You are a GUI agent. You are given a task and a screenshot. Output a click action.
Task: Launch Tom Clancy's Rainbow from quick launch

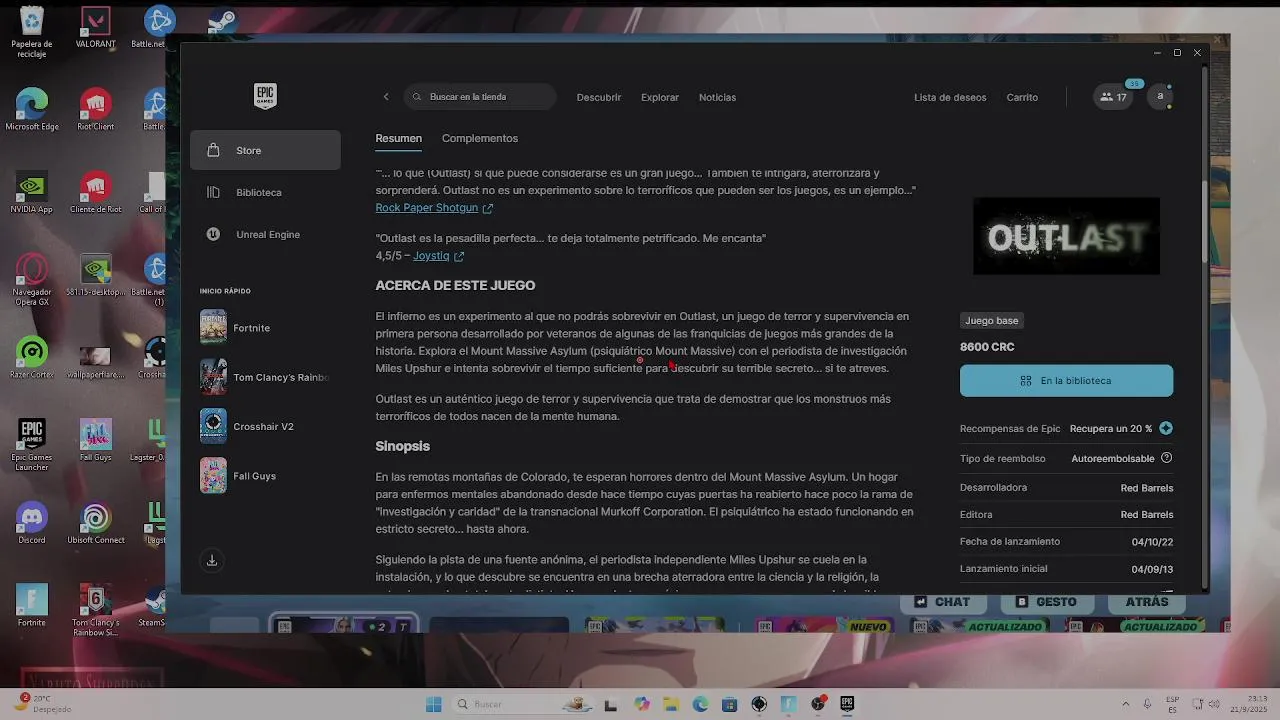pos(265,377)
